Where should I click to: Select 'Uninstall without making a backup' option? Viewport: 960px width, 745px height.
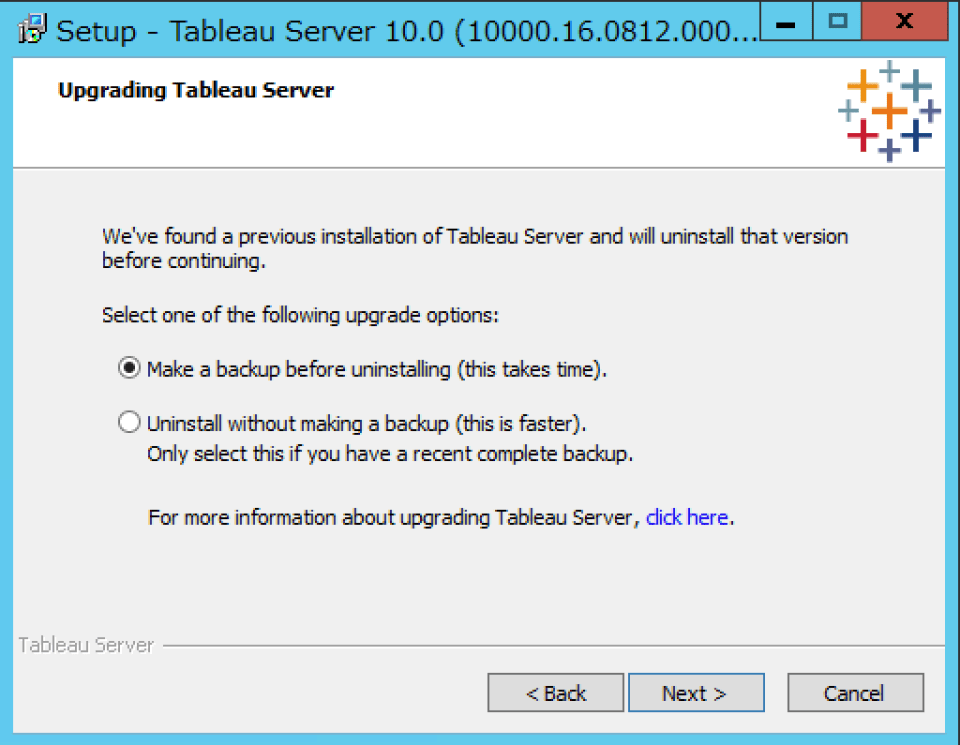tap(128, 421)
